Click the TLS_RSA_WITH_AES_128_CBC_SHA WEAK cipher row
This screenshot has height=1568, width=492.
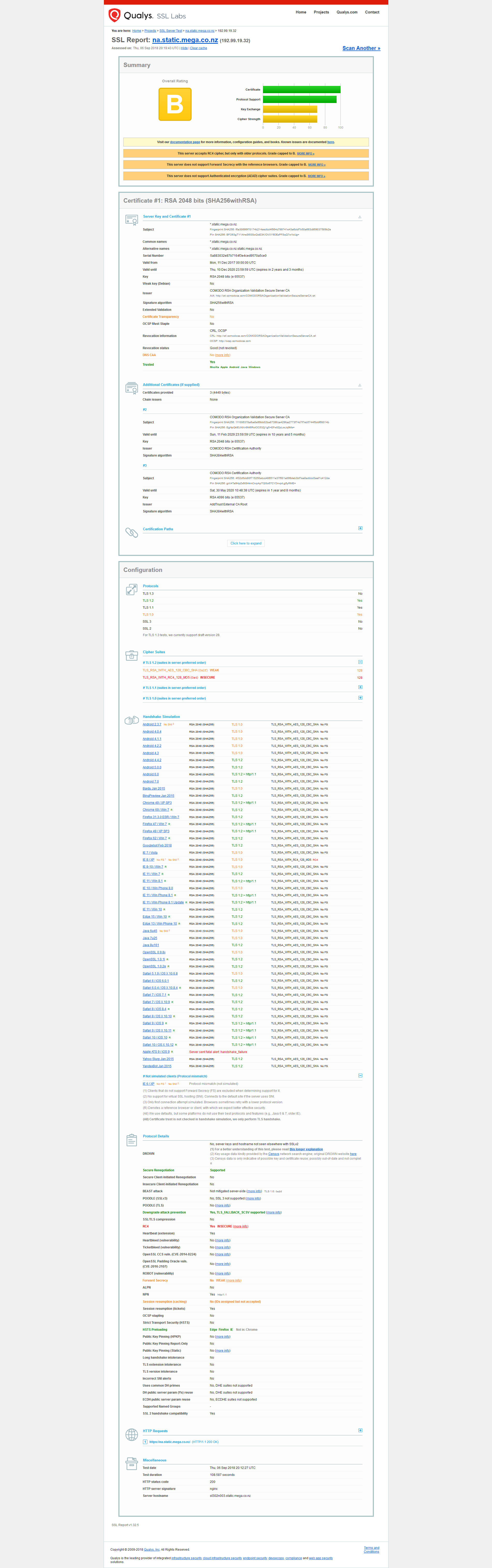click(252, 670)
